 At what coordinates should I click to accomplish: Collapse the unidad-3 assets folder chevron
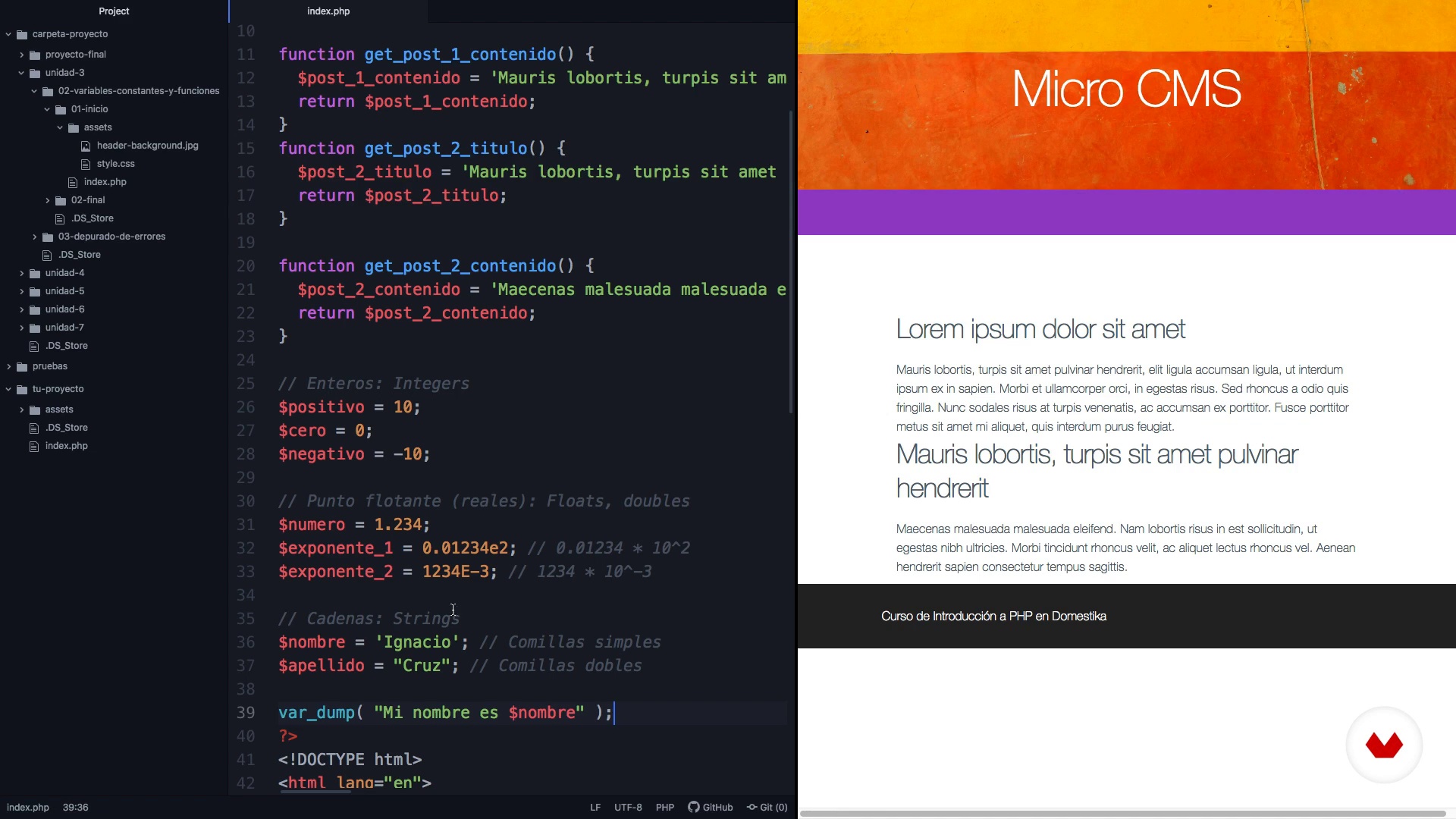click(60, 127)
